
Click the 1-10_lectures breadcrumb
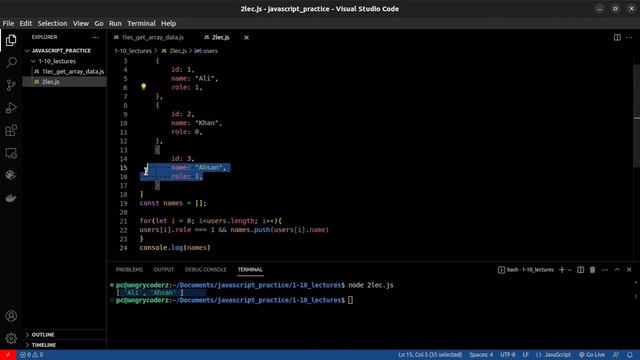coord(133,51)
